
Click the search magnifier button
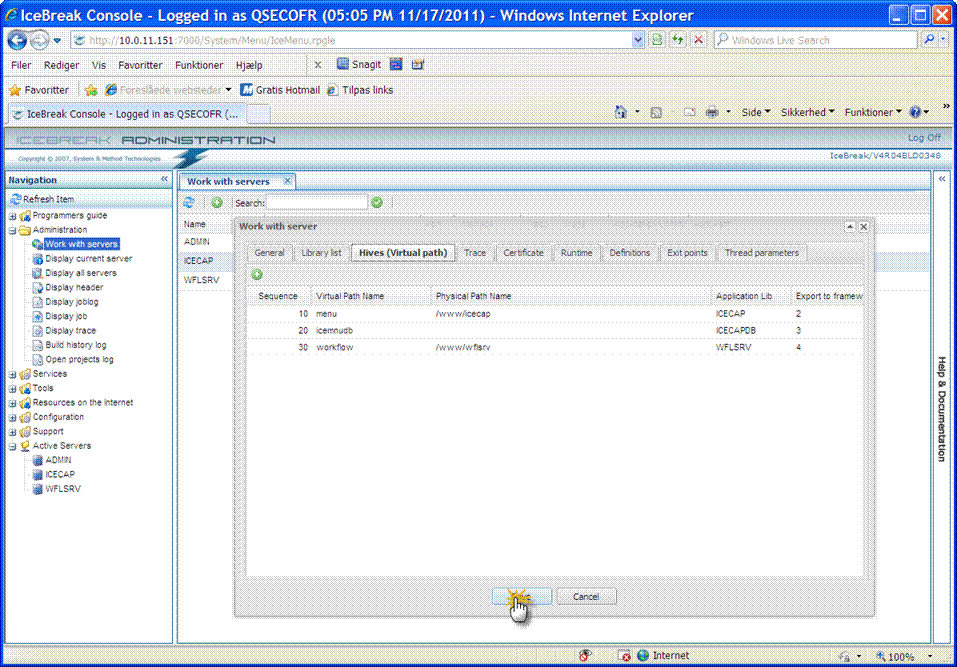pos(929,40)
